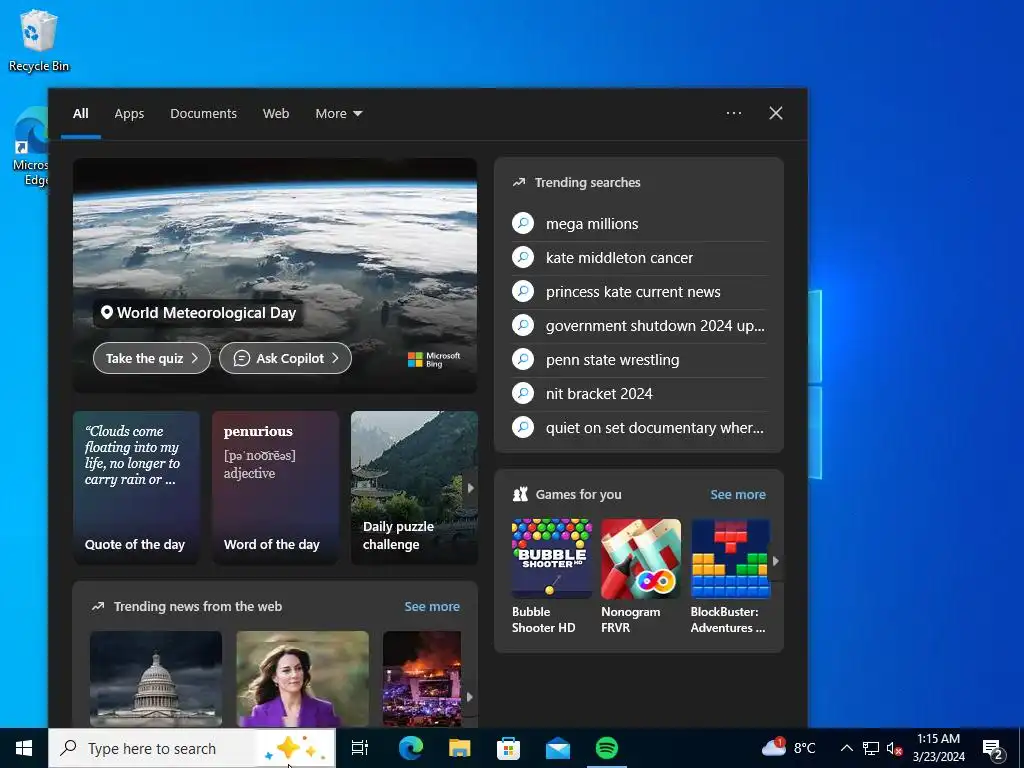Open Microsoft Store from the taskbar

(508, 748)
